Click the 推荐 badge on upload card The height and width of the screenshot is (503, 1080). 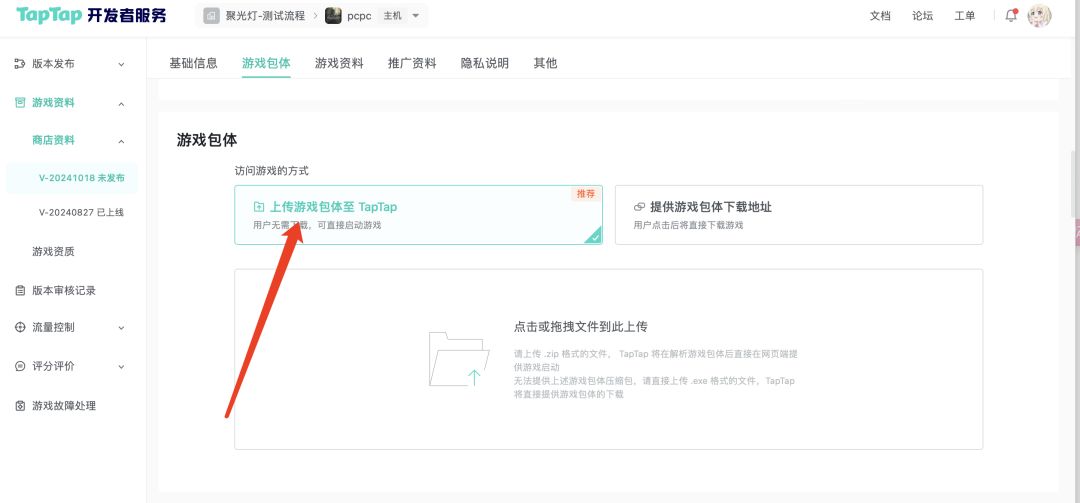pos(585,194)
